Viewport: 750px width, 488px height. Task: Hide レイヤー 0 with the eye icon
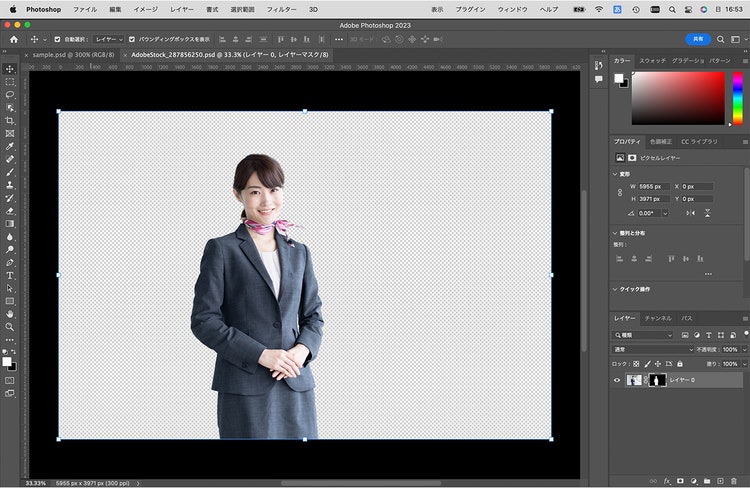[617, 380]
